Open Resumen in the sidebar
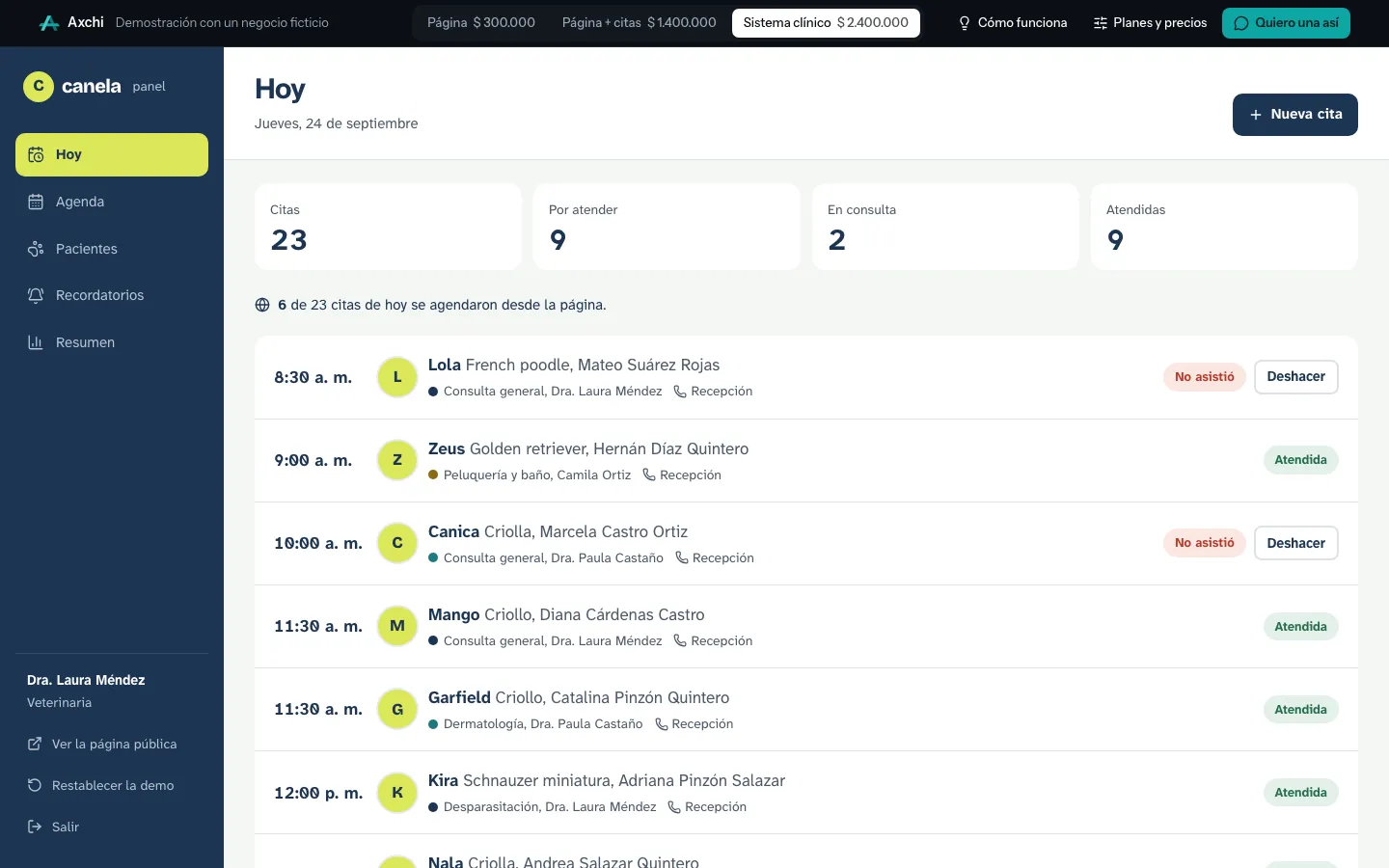Image resolution: width=1389 pixels, height=868 pixels. click(x=112, y=342)
